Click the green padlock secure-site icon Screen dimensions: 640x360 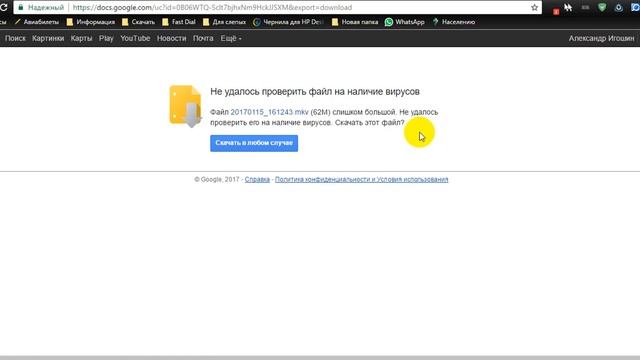[20, 7]
